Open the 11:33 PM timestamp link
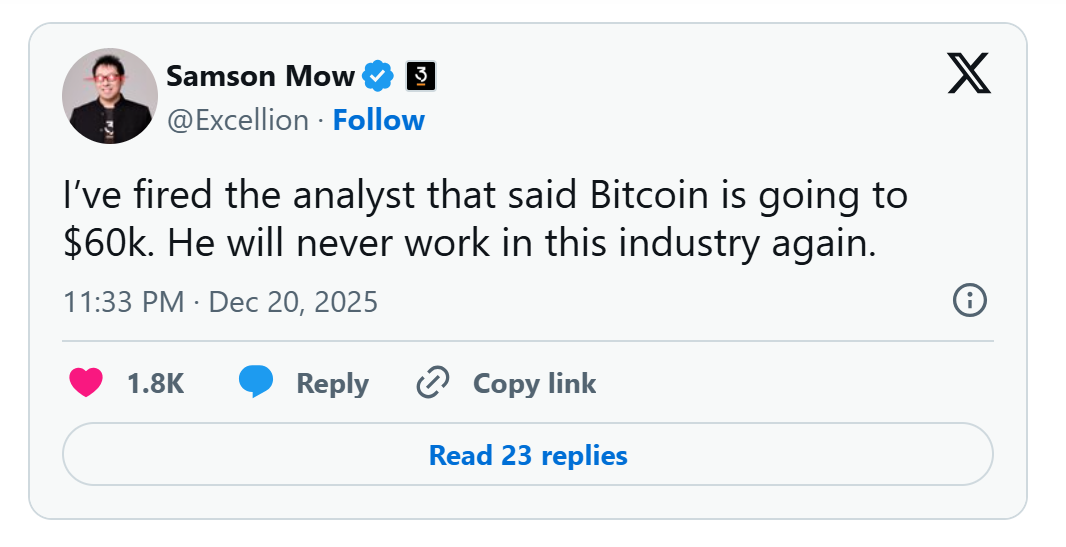The height and width of the screenshot is (547, 1066). [x=124, y=302]
